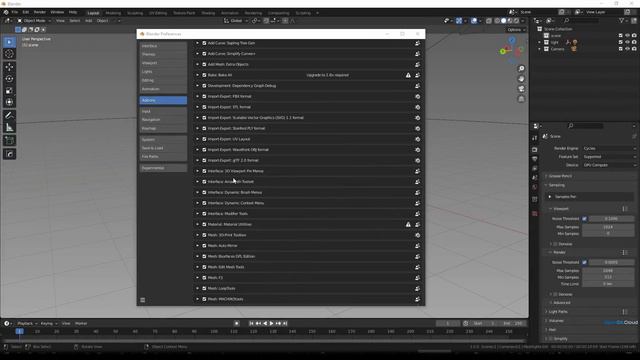Open Add-ons section in Preferences sidebar
Image resolution: width=640 pixels, height=360 pixels.
tap(163, 100)
